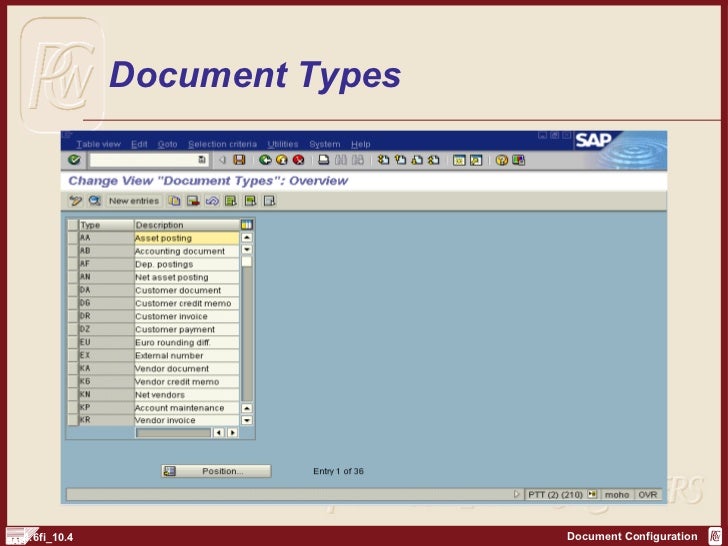
Task: Click the Next page icon
Action: [417, 160]
